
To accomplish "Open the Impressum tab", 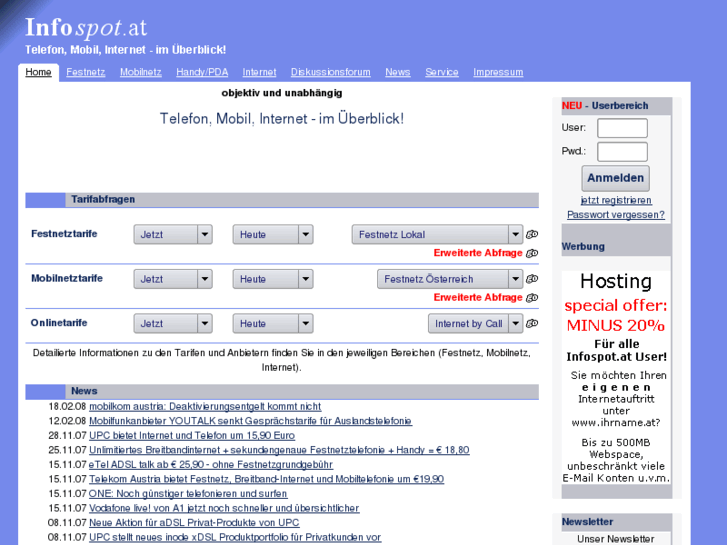I will click(498, 72).
